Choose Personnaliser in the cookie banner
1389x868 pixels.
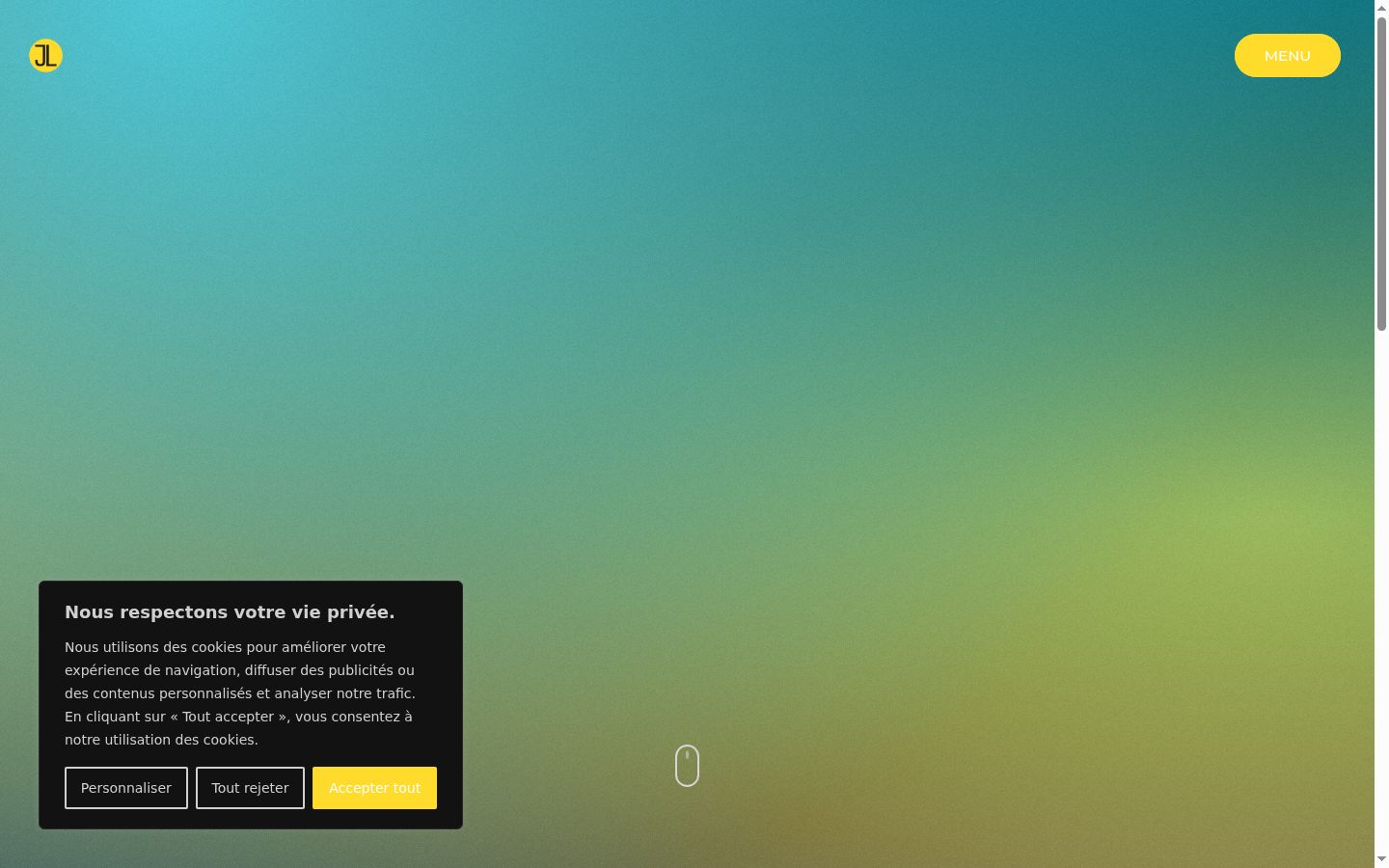pyautogui.click(x=126, y=788)
